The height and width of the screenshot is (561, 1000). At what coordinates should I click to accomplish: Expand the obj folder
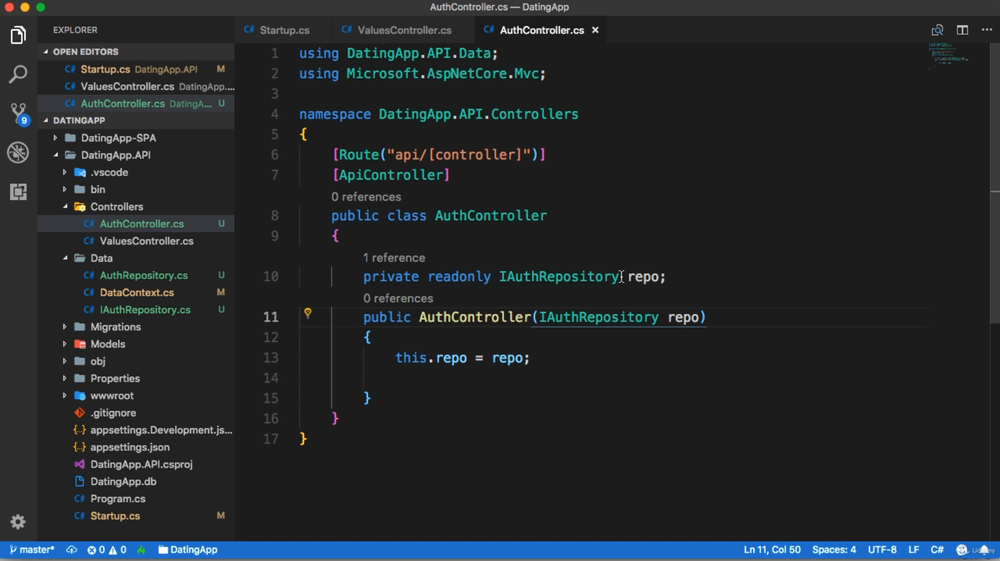pyautogui.click(x=136, y=361)
